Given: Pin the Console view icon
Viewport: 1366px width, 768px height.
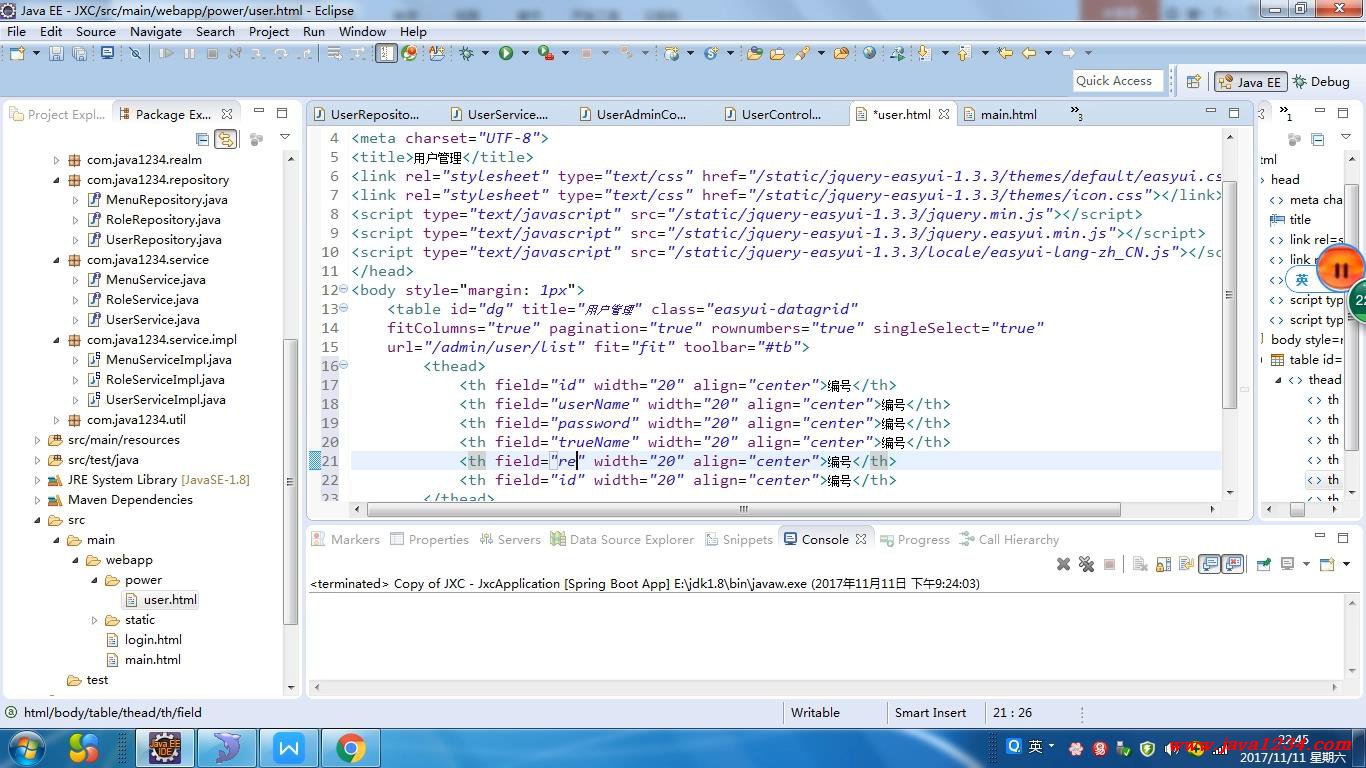Looking at the screenshot, I should coord(1264,564).
